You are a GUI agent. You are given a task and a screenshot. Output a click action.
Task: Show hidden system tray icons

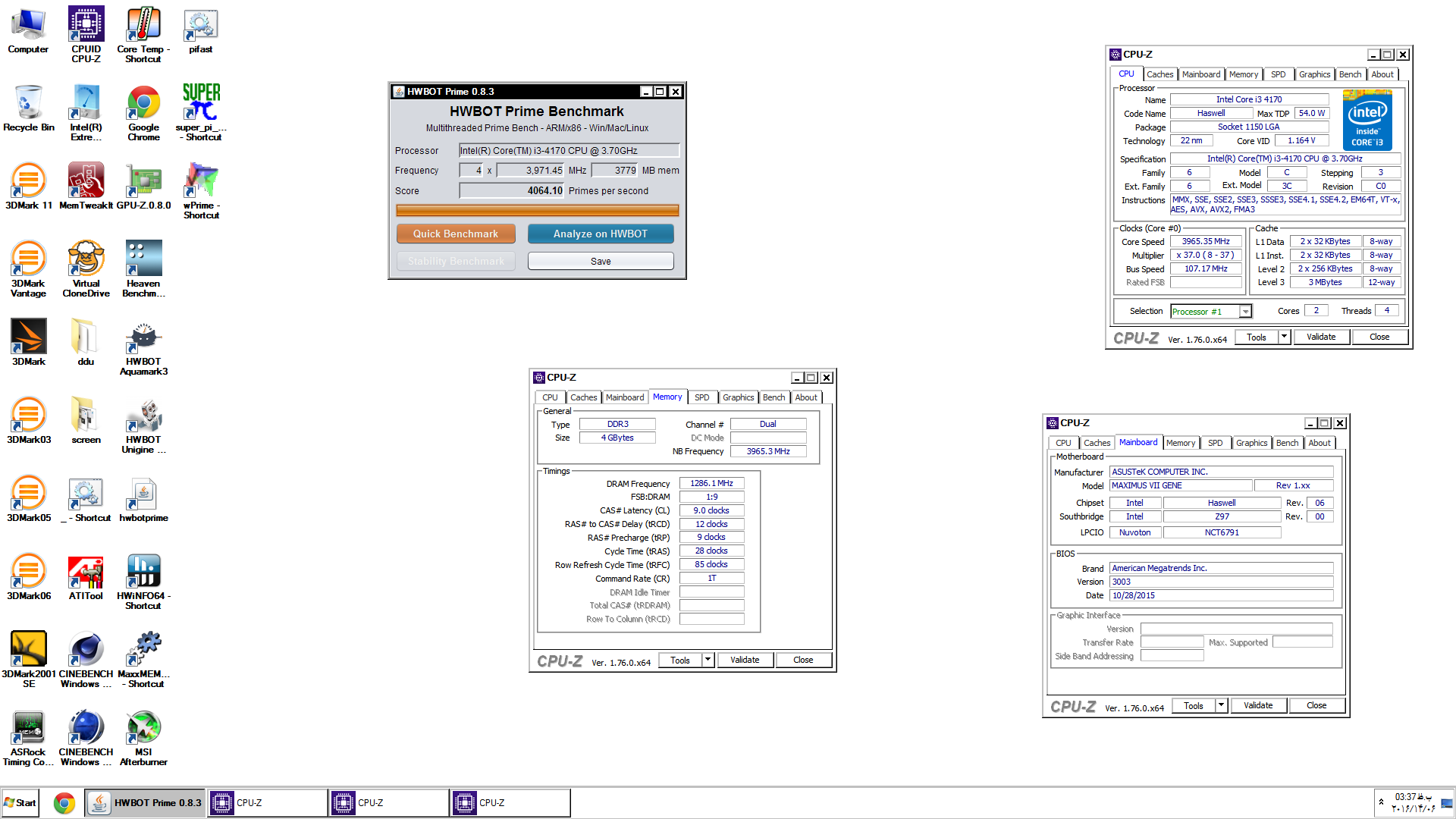pos(1381,802)
